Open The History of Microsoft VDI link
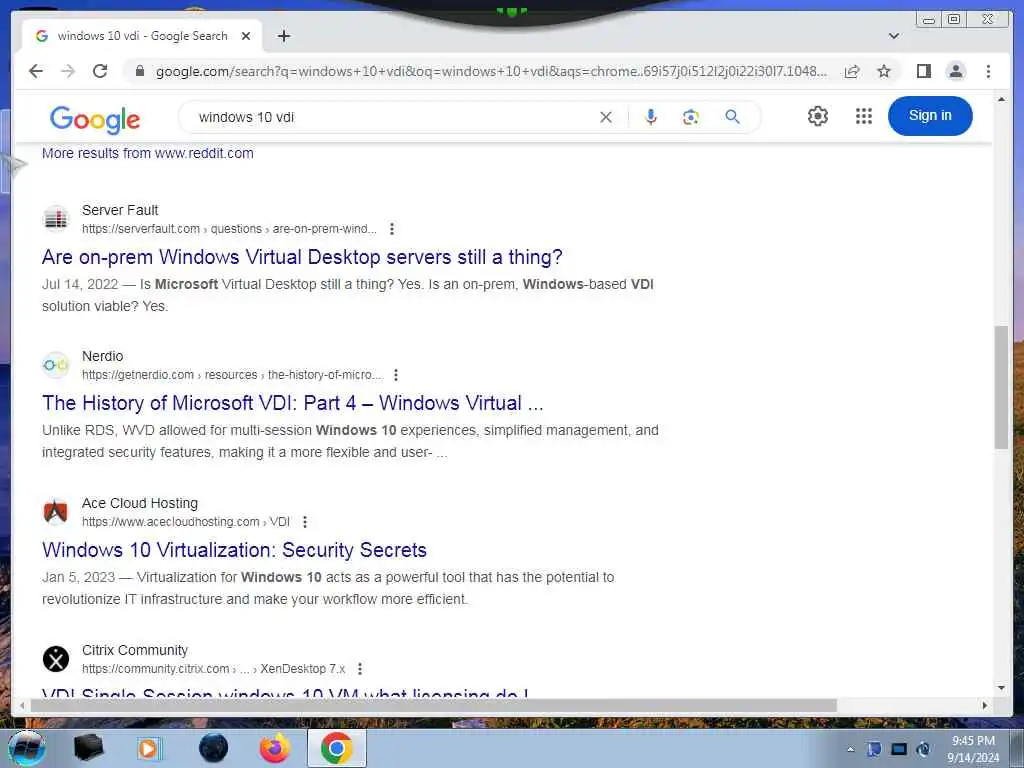The image size is (1024, 768). pyautogui.click(x=293, y=403)
